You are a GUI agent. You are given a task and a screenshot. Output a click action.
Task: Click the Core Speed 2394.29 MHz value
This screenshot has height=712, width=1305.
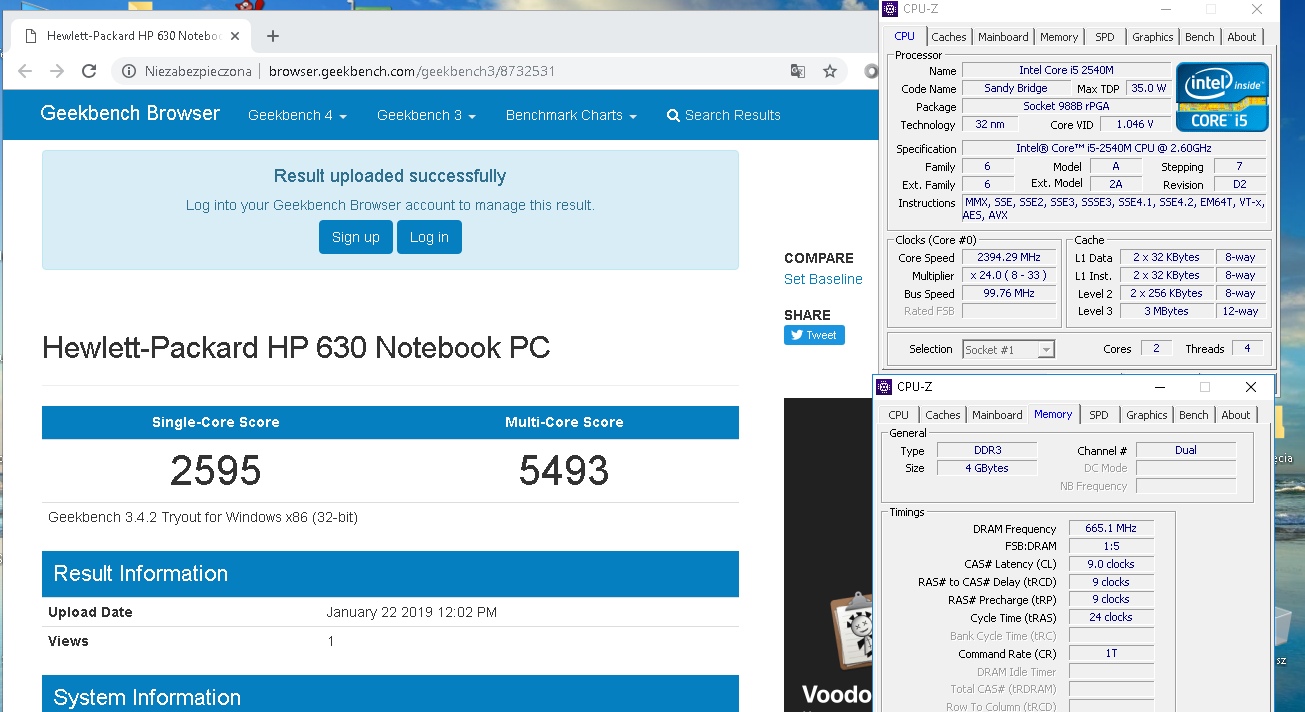coord(1010,257)
